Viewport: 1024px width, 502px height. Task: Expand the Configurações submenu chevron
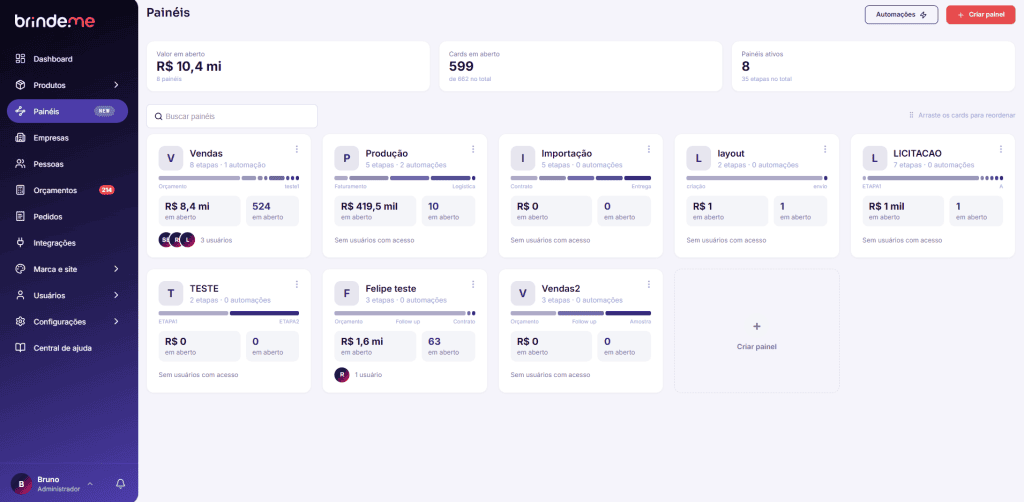pos(116,322)
